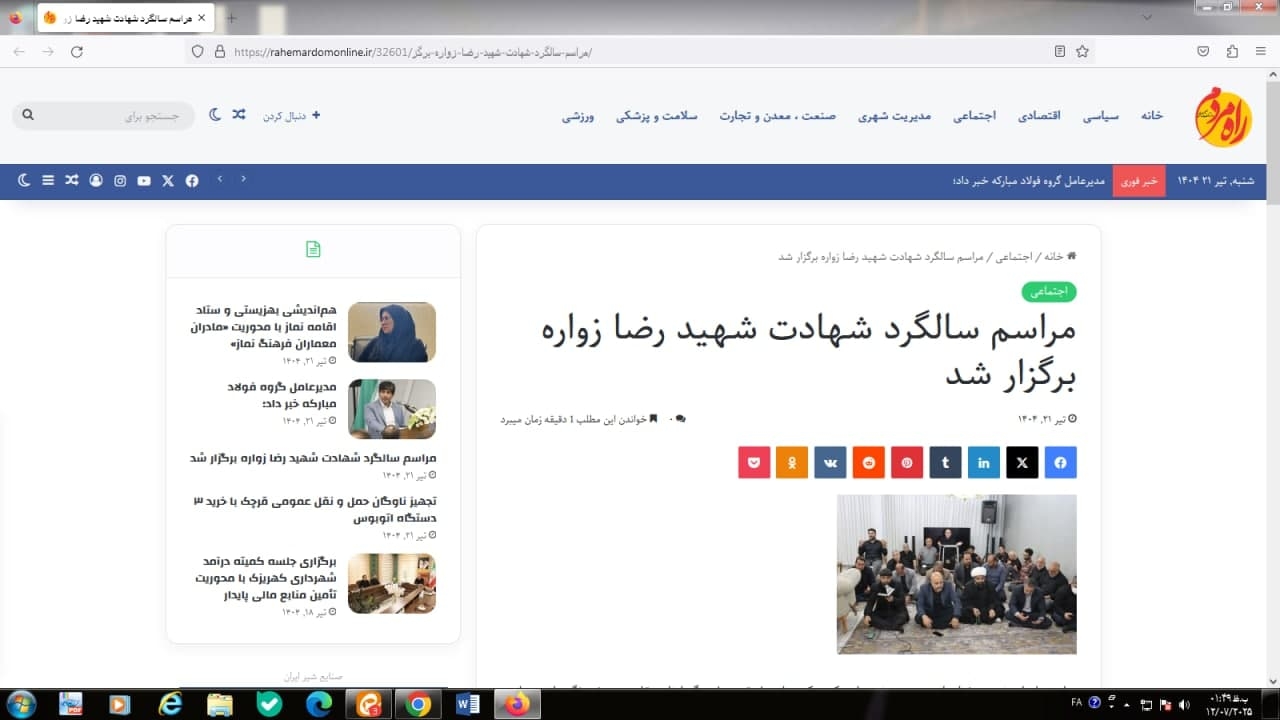Open Firefox extensions puzzle icon
Screen dimensions: 1280x720
click(x=1232, y=51)
